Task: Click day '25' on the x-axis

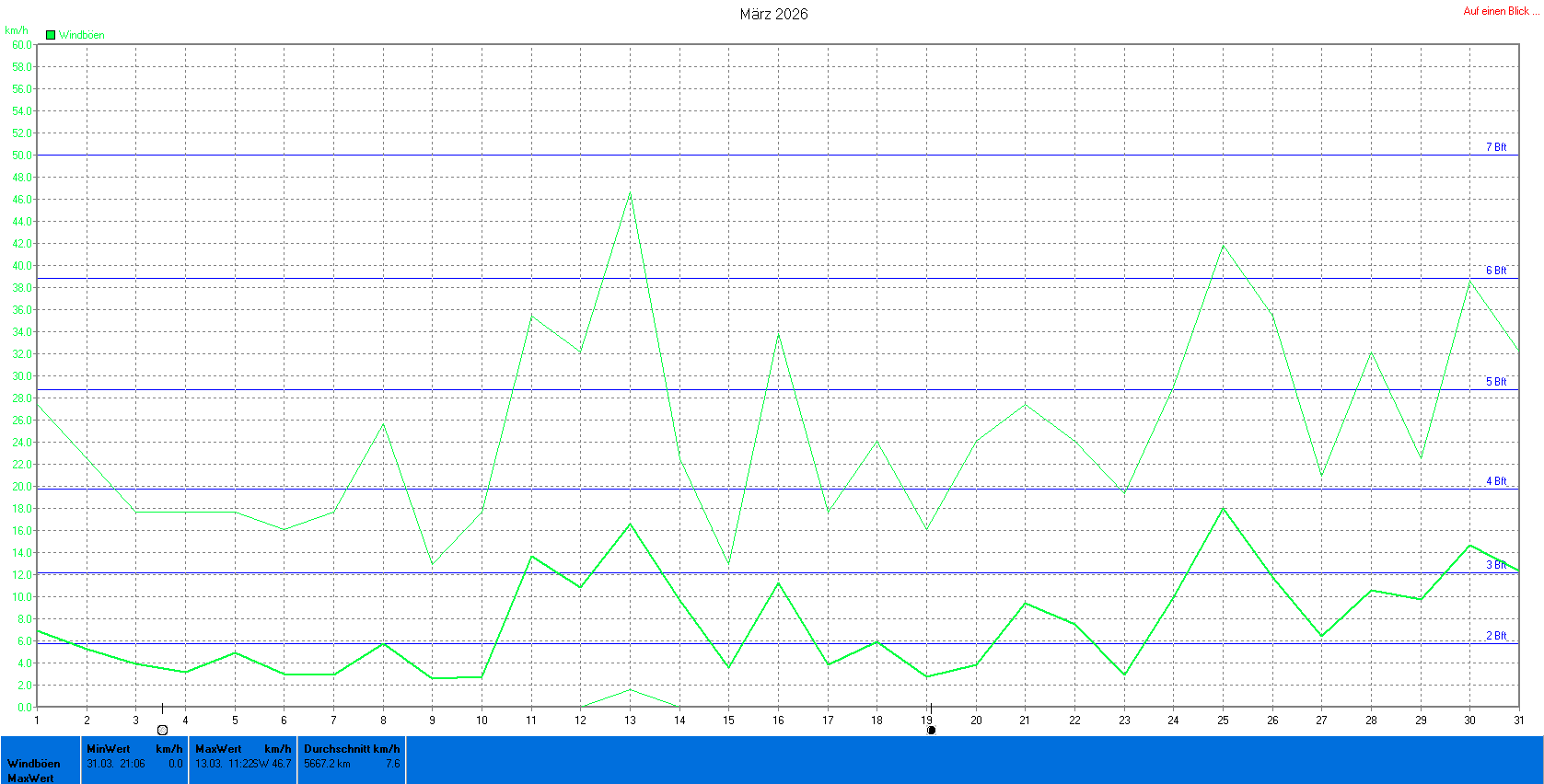Action: 1223,721
